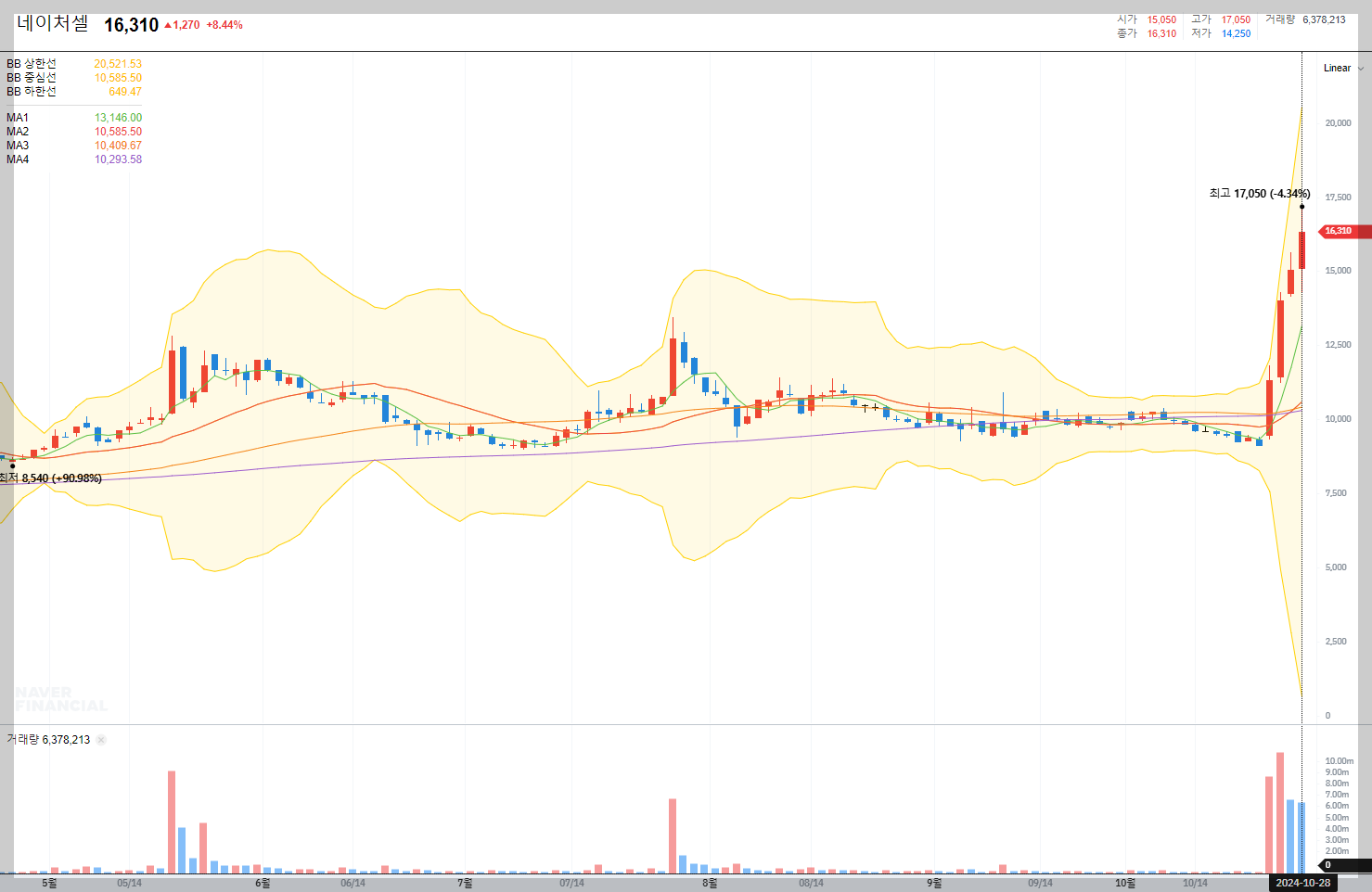Click the 07/14 date axis label

(x=571, y=883)
